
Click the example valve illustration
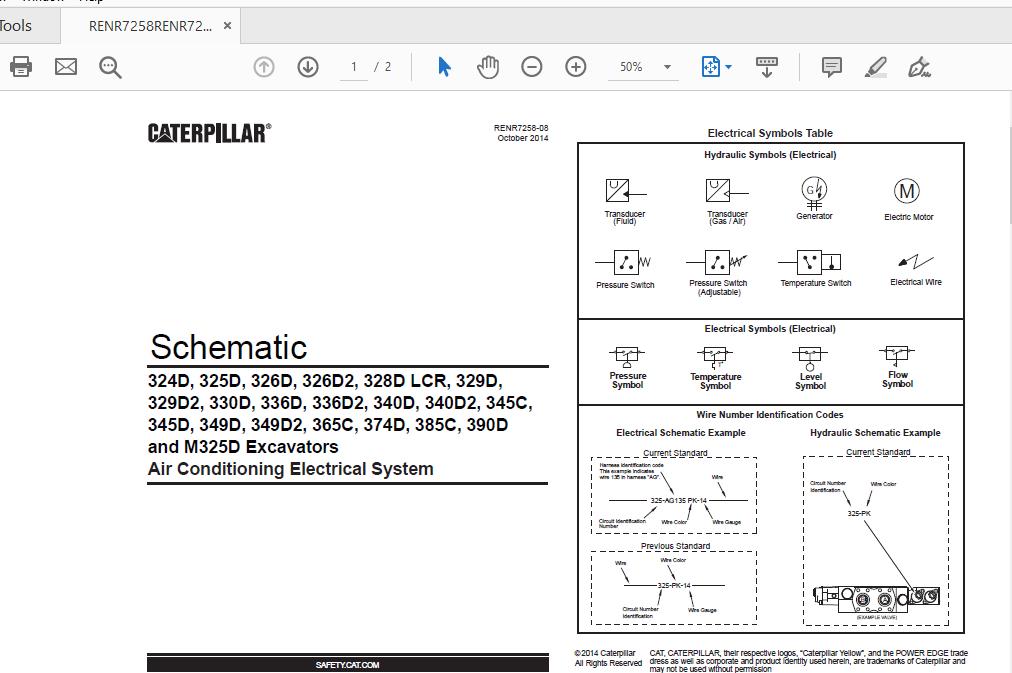876,600
